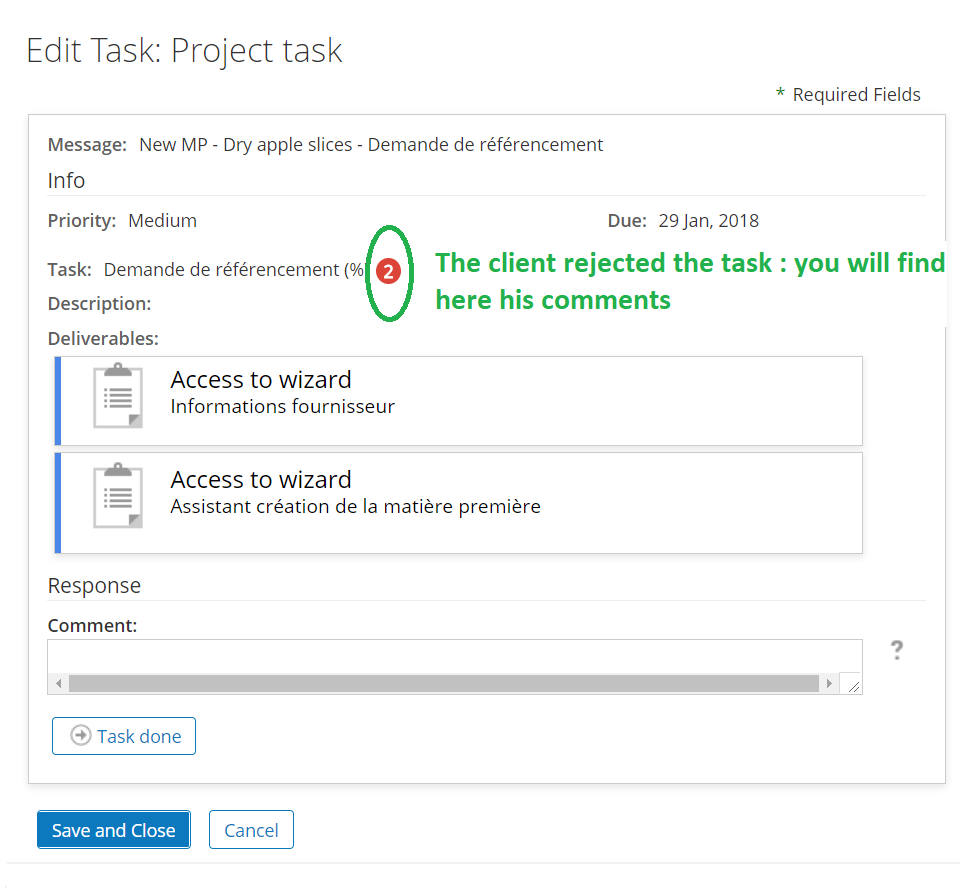Click the Informations fournisseur clipboard icon

pos(118,396)
